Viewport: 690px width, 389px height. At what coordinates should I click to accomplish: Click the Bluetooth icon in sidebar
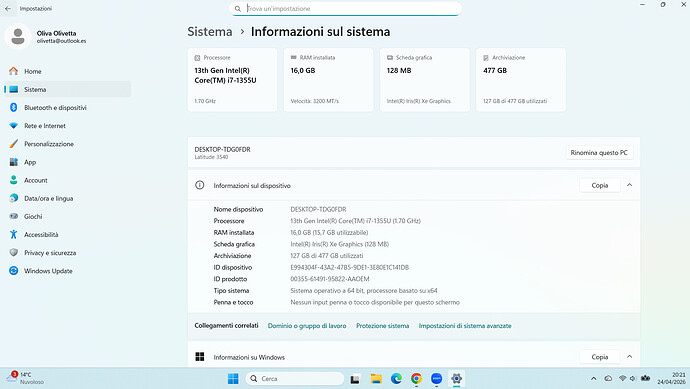14,107
